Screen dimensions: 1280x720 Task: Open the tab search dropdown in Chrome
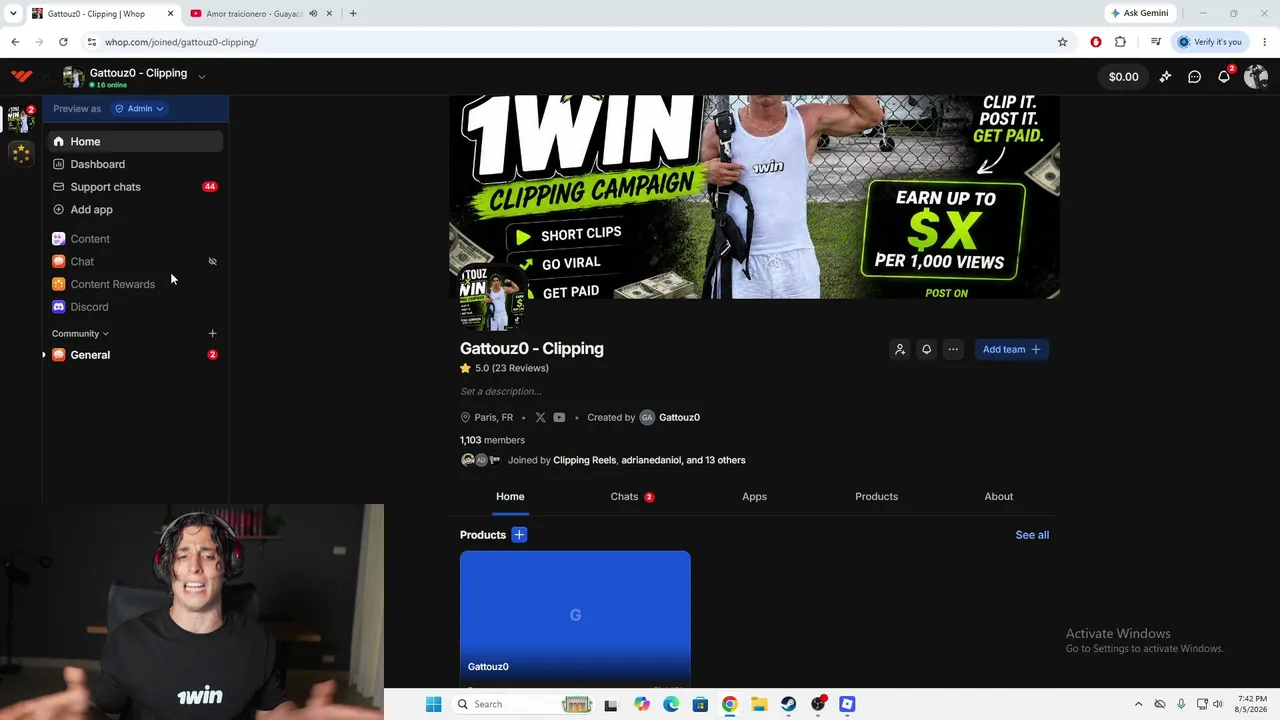point(13,14)
